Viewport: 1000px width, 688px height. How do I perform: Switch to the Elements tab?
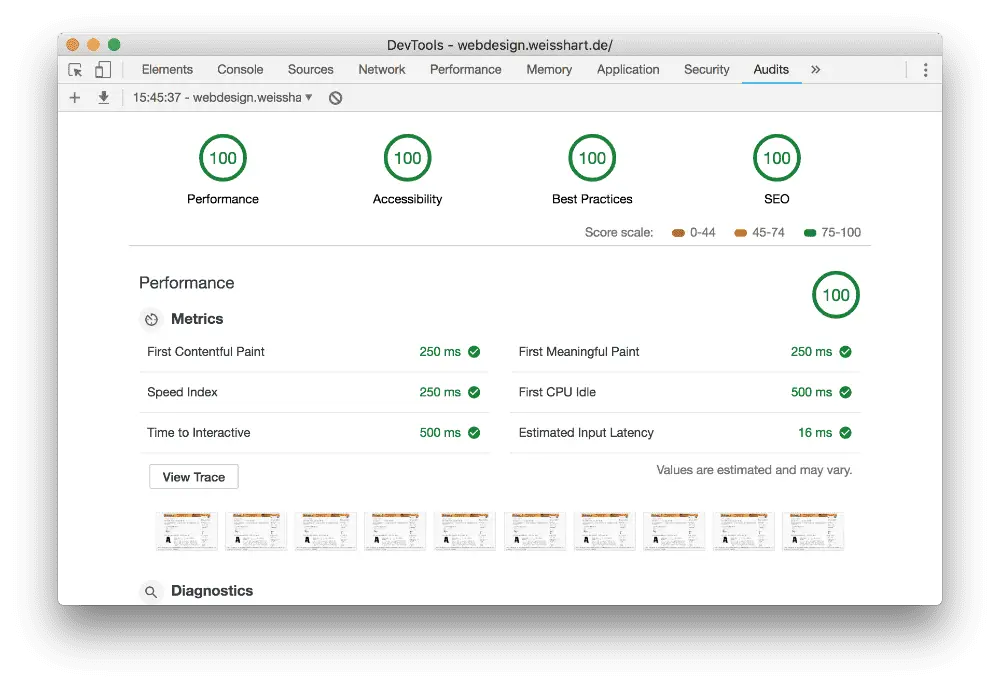167,70
